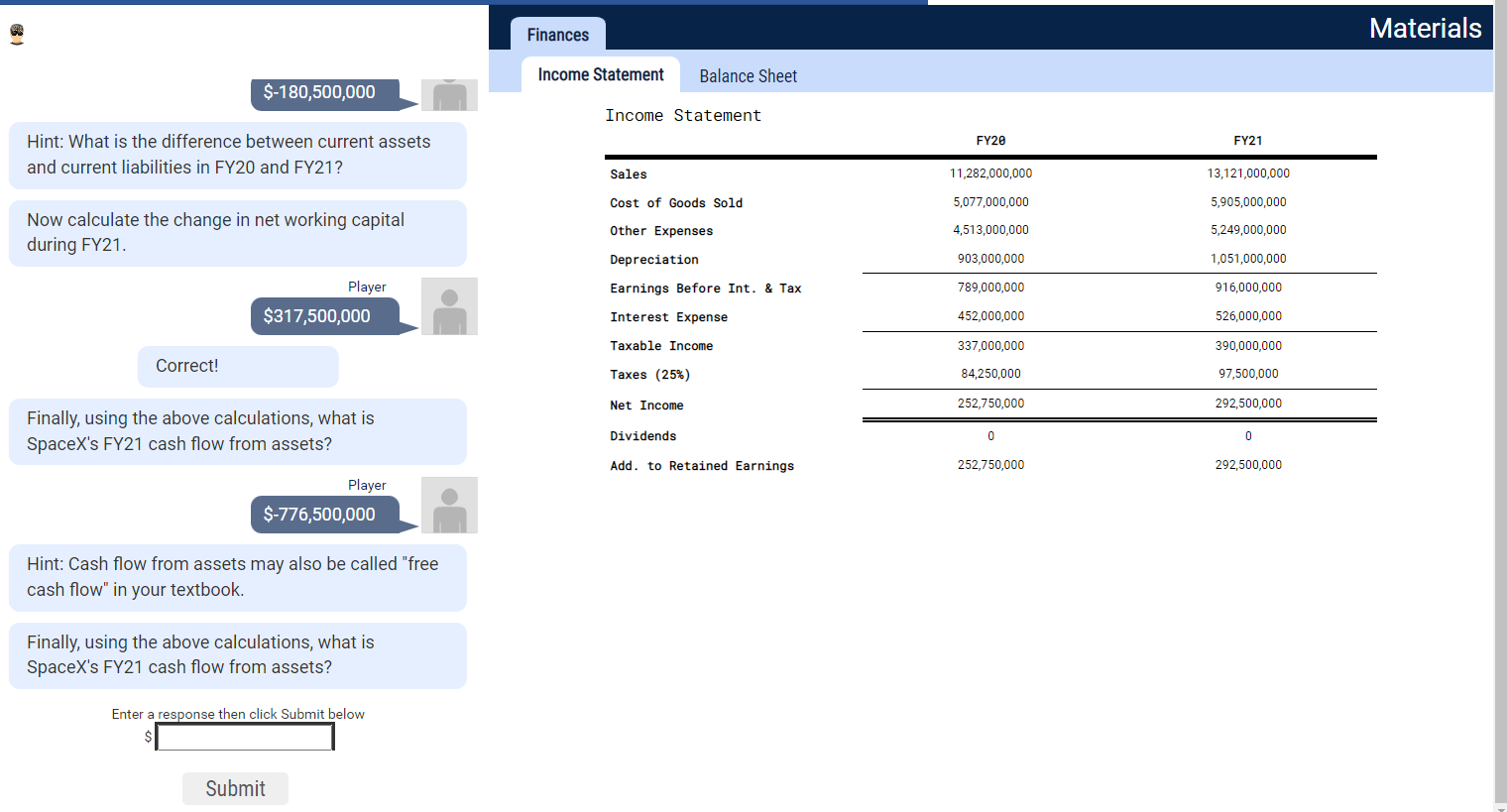Click the $-776,500,000 player answer bubble

325,515
